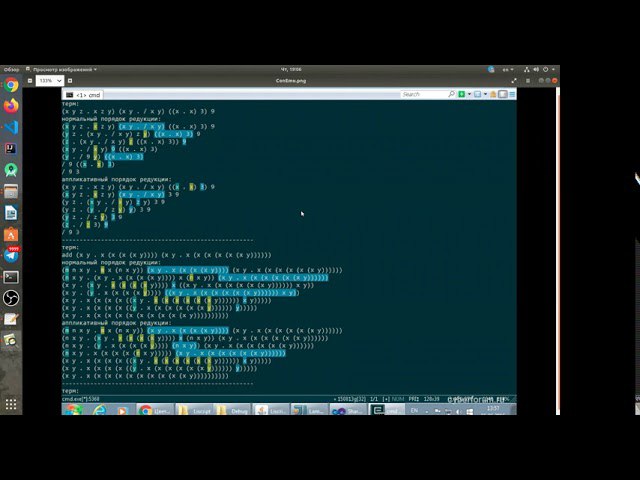Screen dimensions: 640x480
Task: Expand the new console dropdown arrow
Action: pyautogui.click(x=469, y=94)
